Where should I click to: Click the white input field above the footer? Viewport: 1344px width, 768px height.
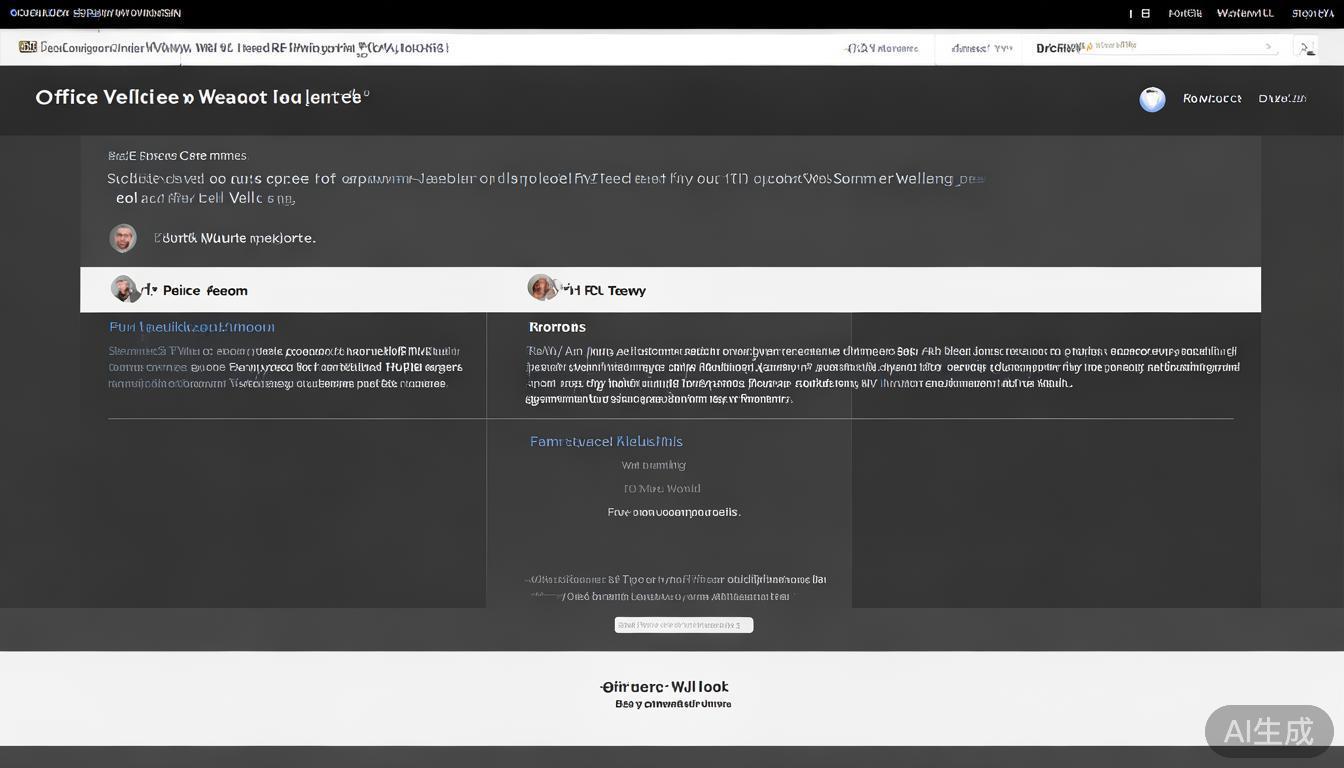(683, 625)
